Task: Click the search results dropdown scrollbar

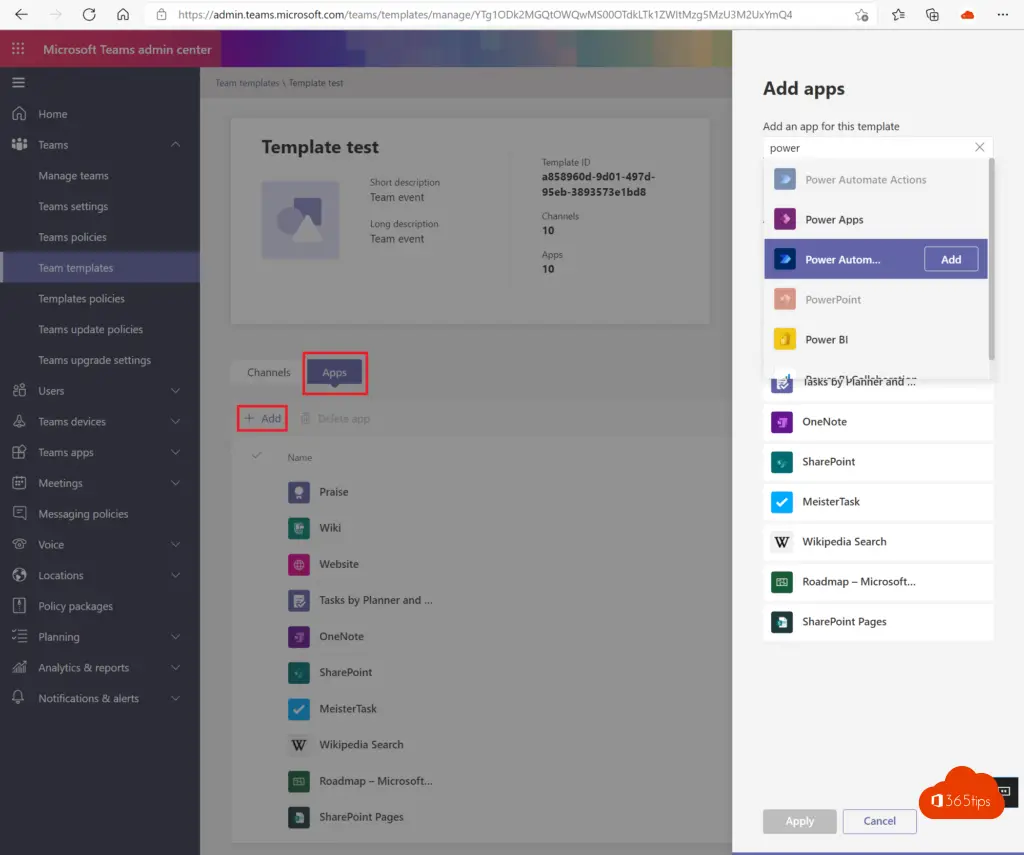Action: 991,259
